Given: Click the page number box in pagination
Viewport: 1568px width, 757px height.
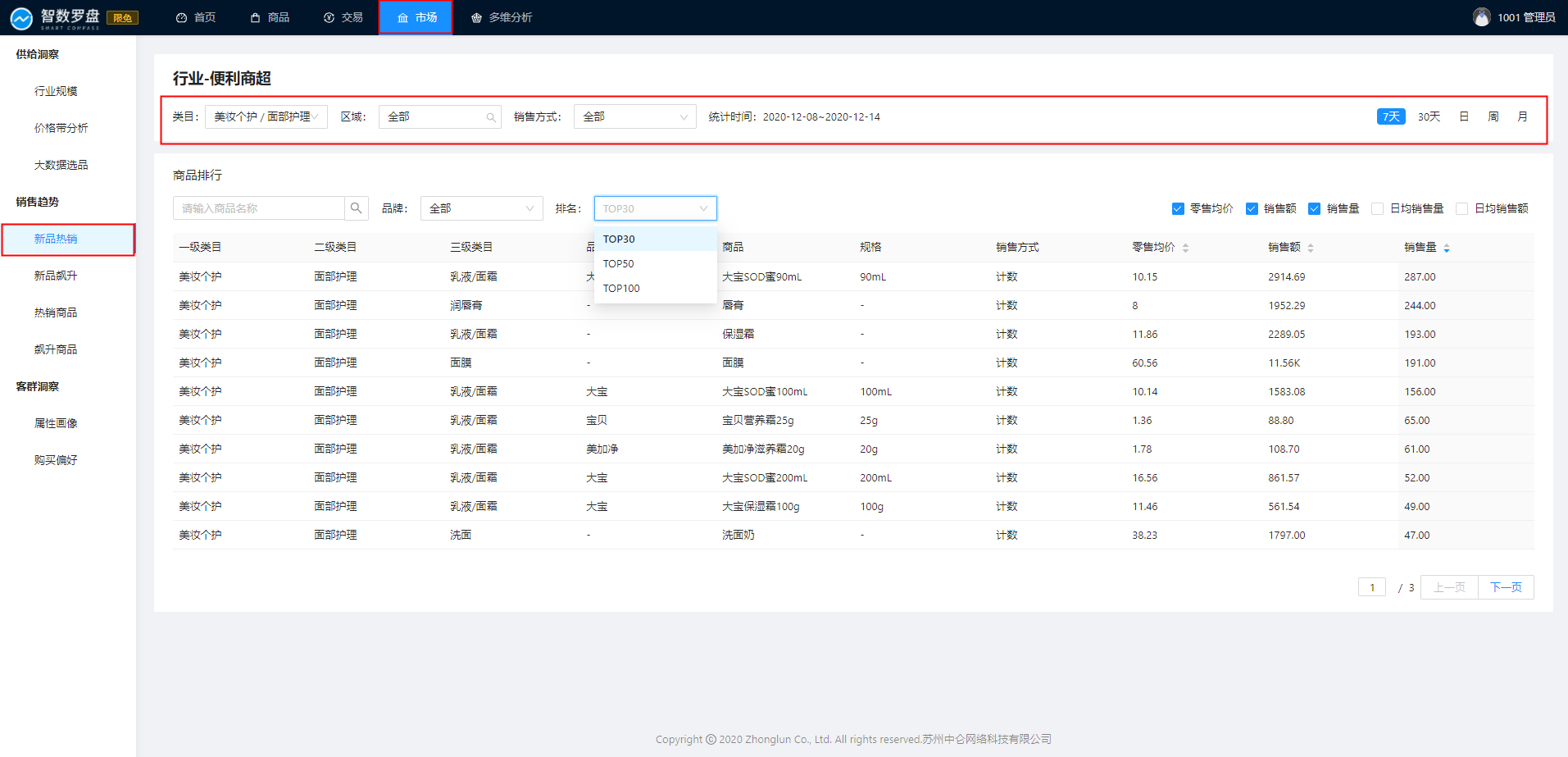Looking at the screenshot, I should coord(1371,587).
